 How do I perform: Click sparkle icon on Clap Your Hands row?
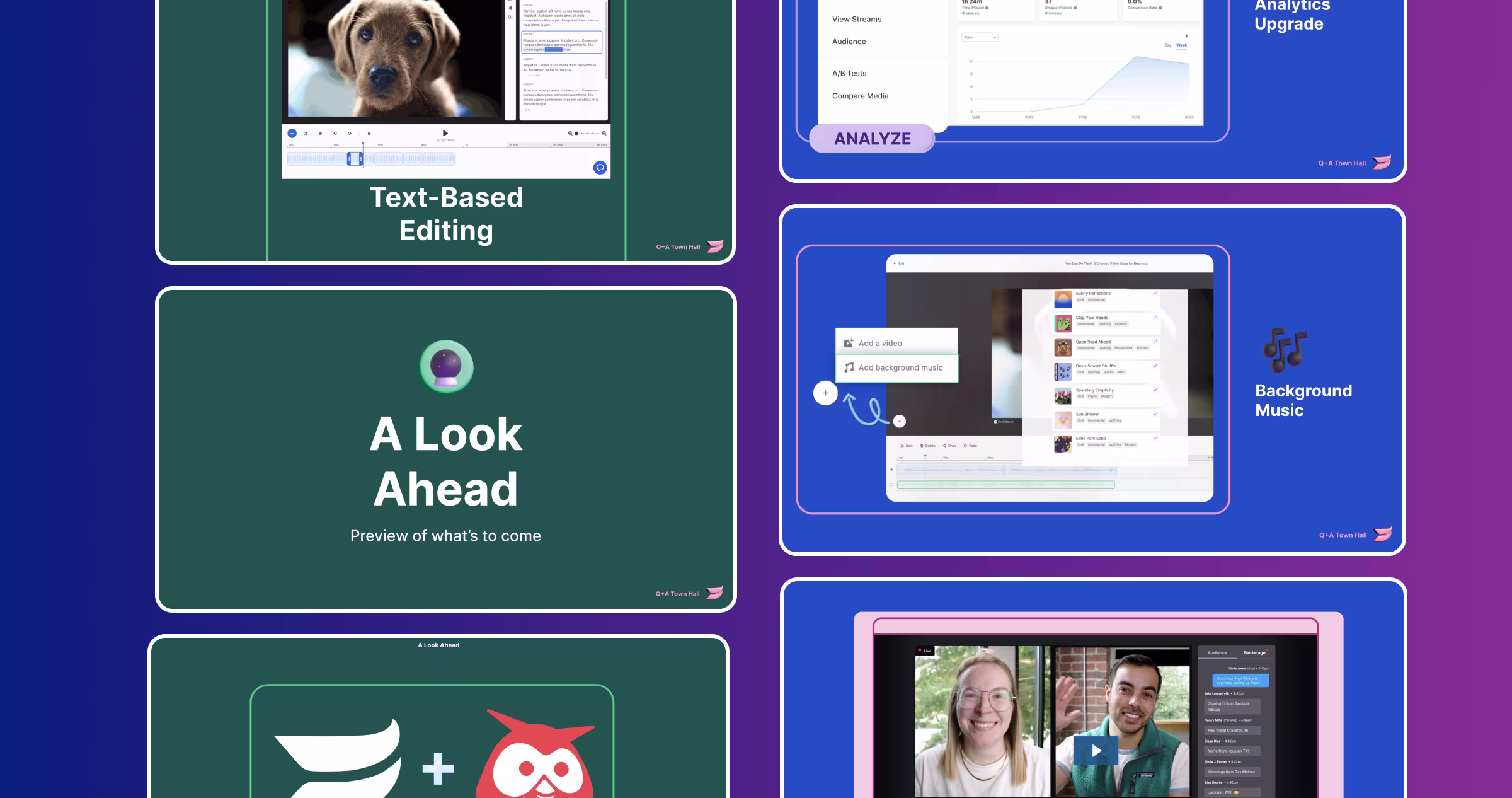point(1155,318)
